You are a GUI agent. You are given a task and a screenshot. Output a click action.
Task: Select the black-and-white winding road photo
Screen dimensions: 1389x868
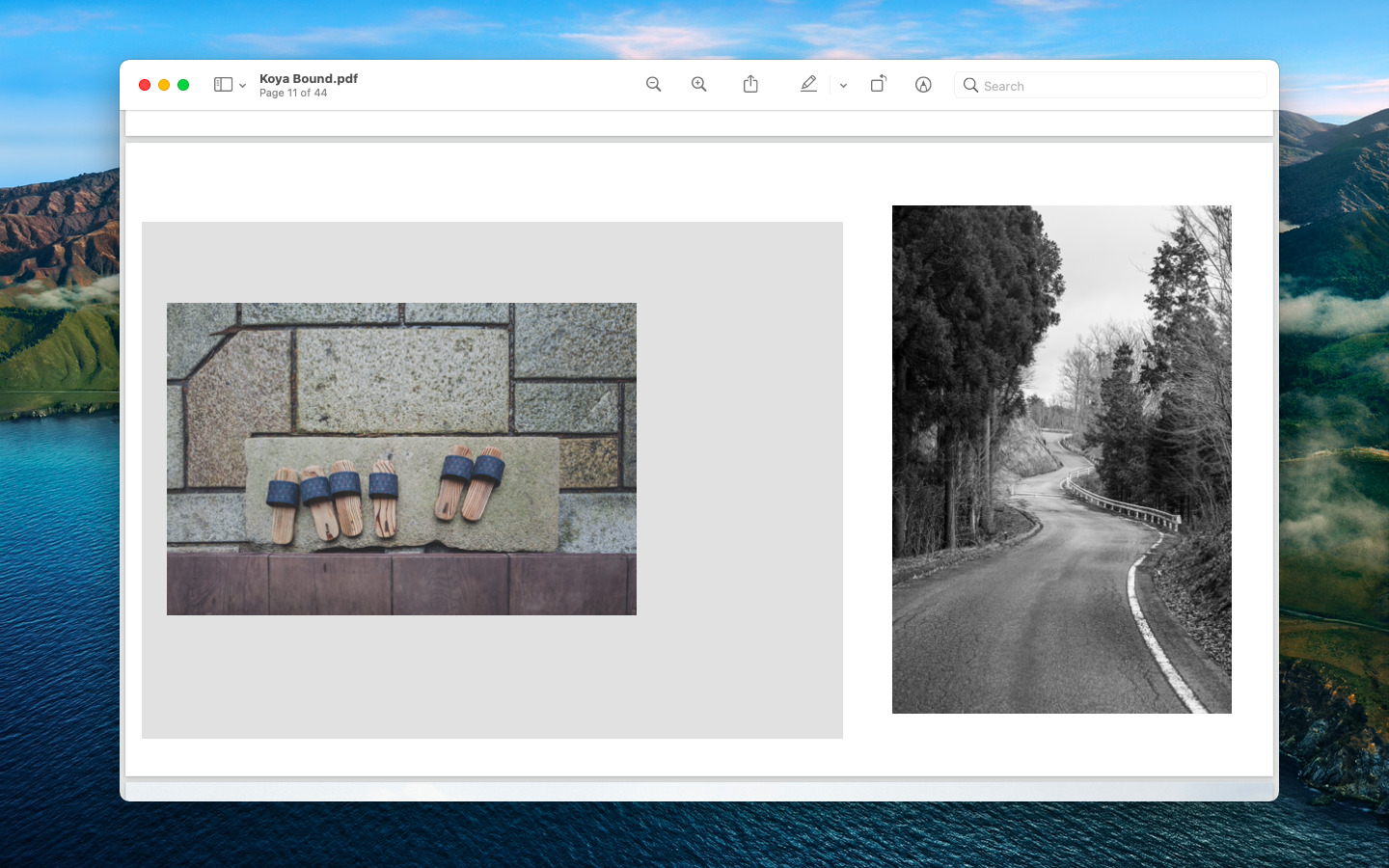click(1061, 459)
